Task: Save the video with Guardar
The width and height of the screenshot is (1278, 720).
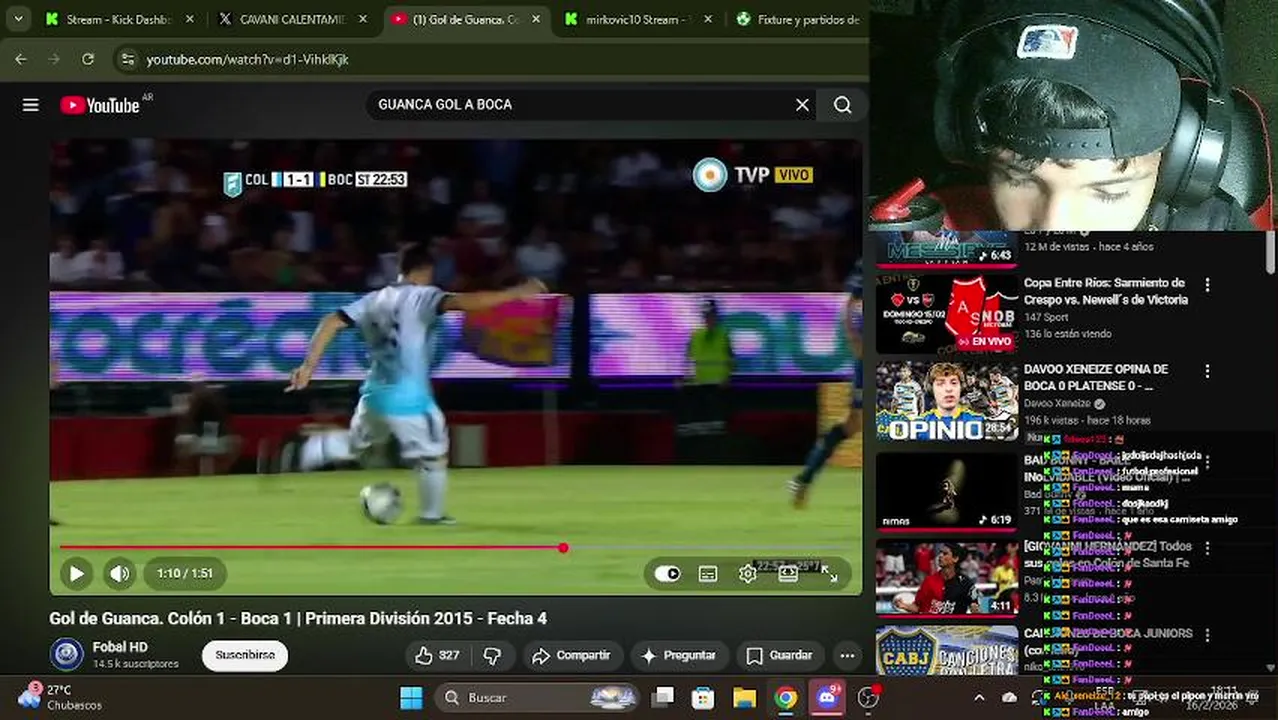Action: (780, 656)
